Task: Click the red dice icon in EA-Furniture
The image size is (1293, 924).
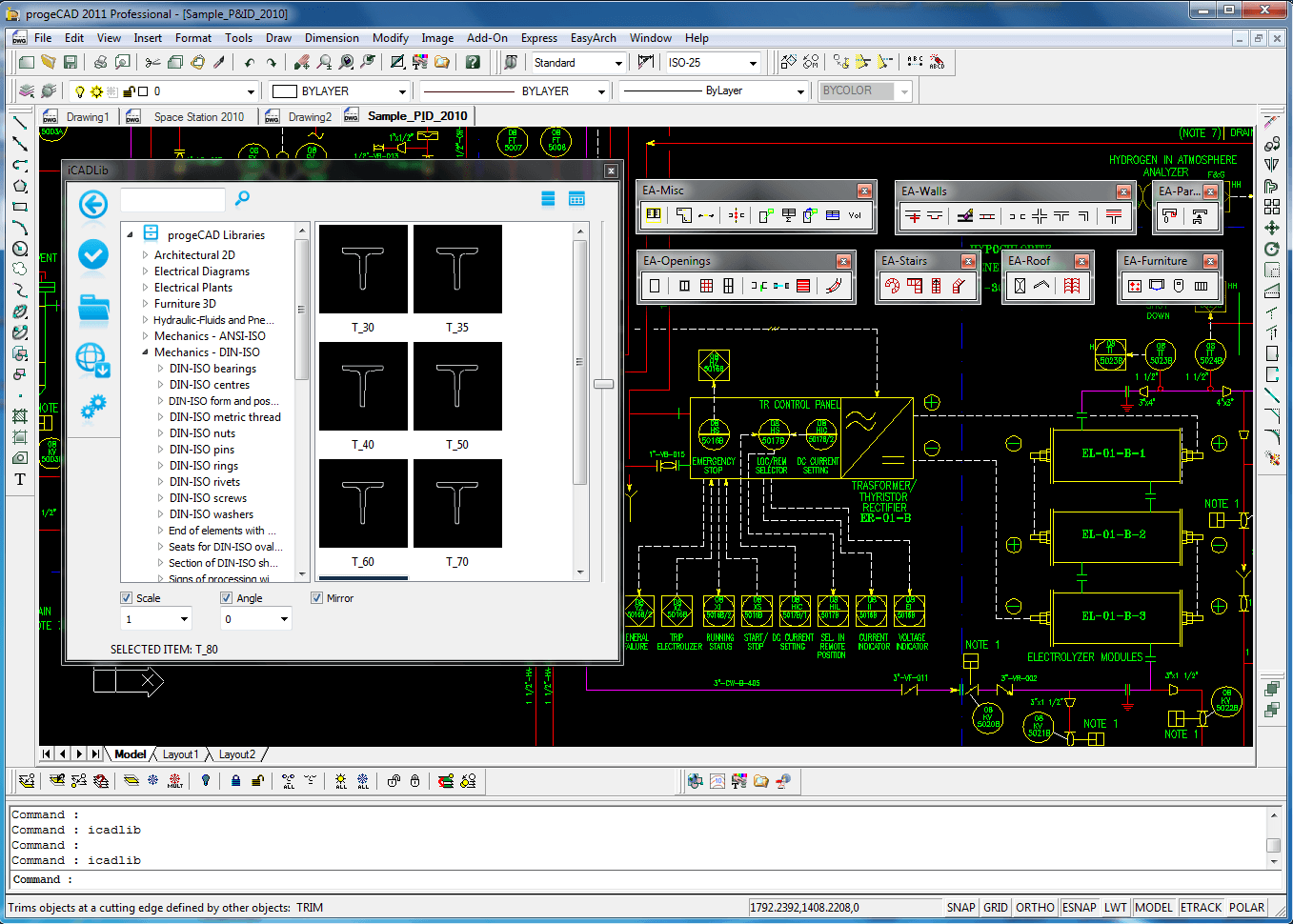Action: point(1134,286)
